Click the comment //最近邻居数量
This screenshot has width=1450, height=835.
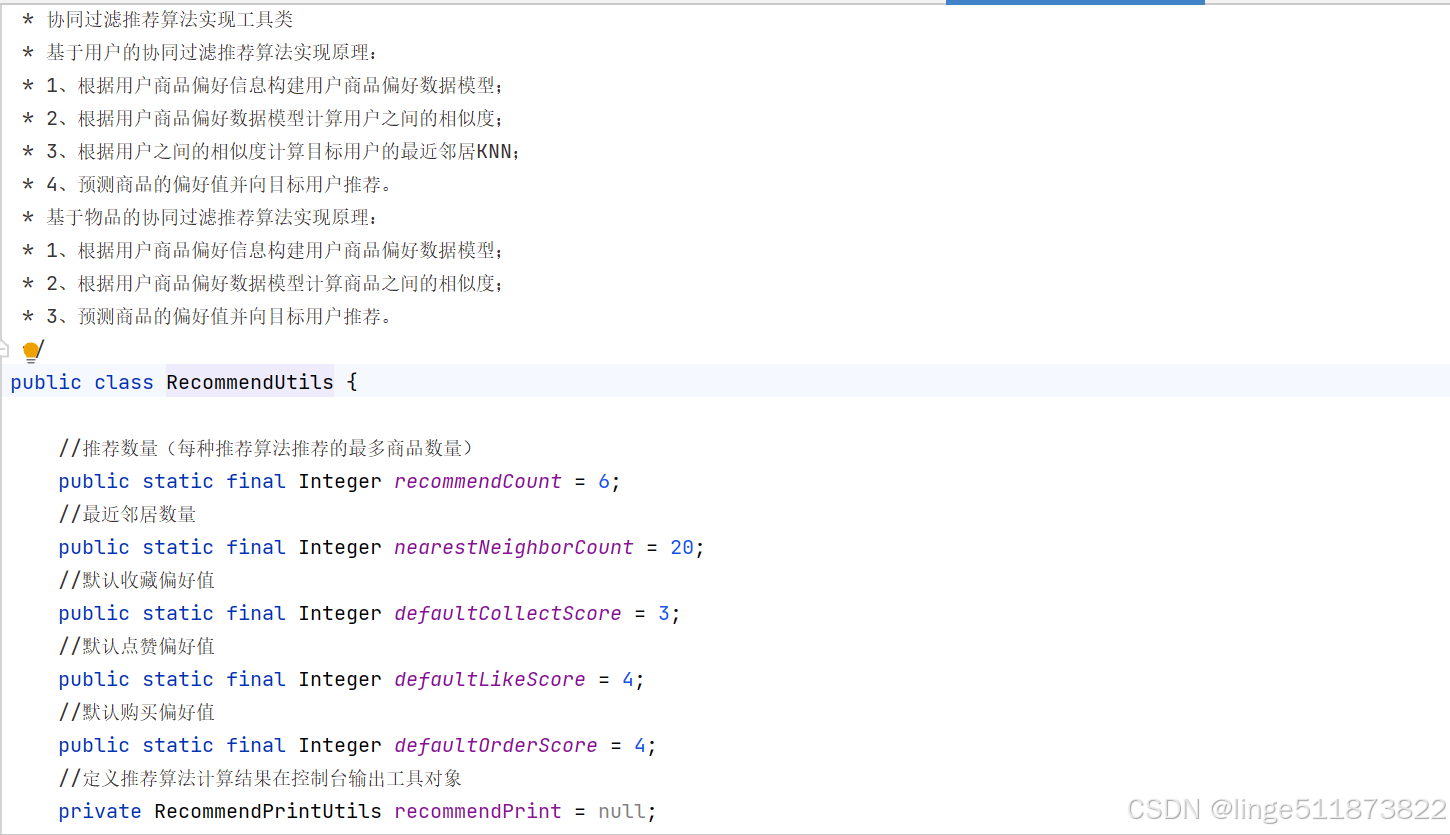pos(127,514)
